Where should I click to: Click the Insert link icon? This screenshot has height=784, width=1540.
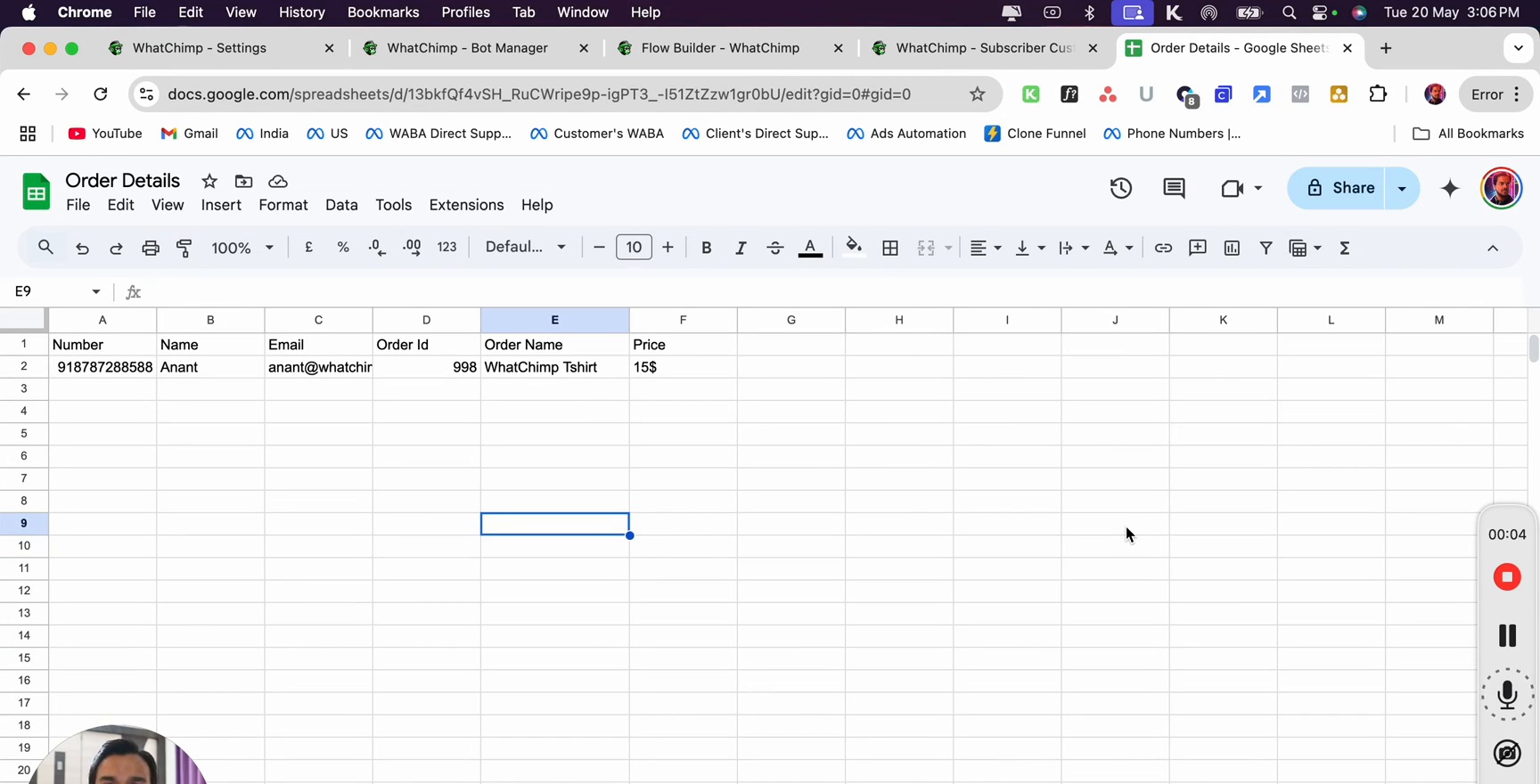tap(1163, 248)
